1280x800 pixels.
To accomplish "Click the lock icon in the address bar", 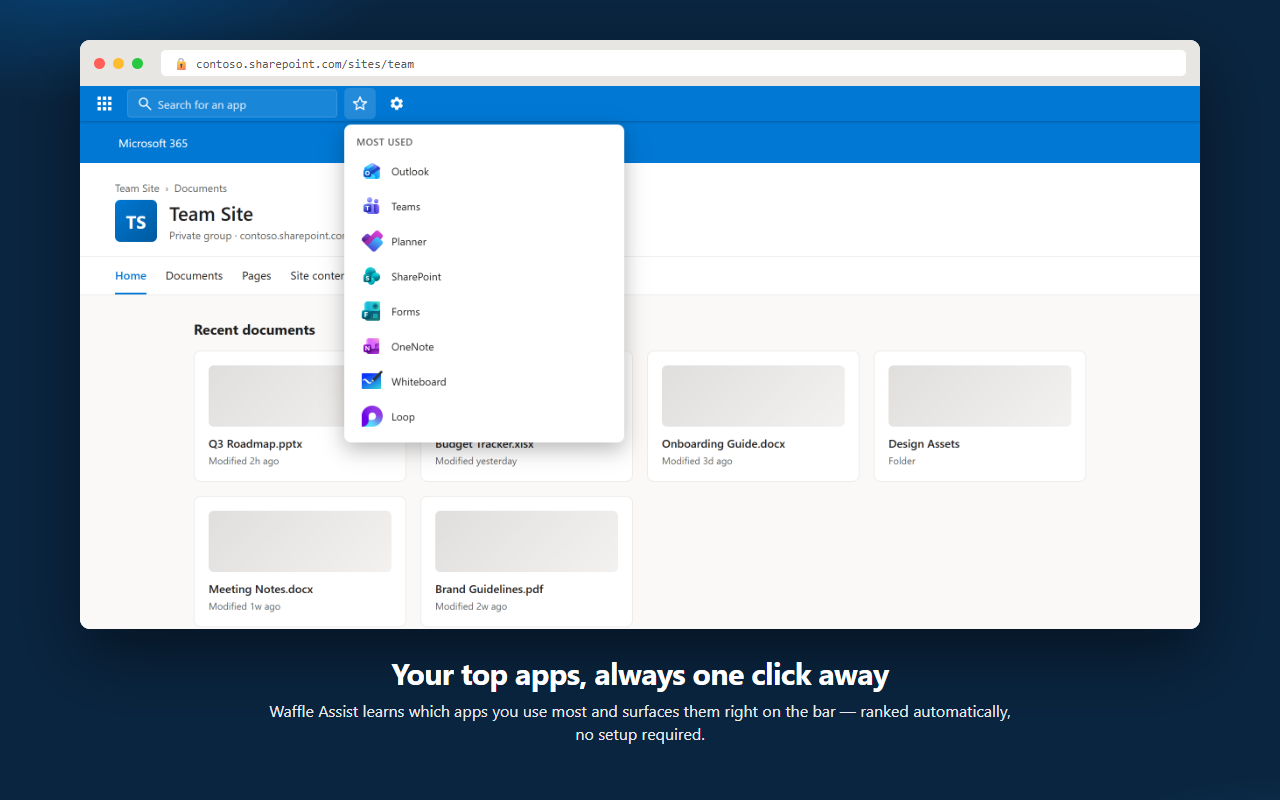I will (181, 64).
